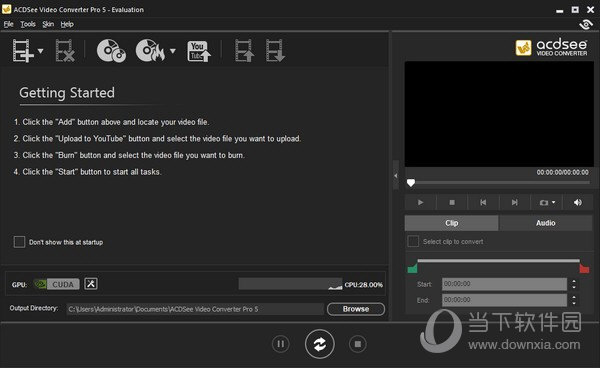Pause the conversion tasks

click(x=280, y=344)
